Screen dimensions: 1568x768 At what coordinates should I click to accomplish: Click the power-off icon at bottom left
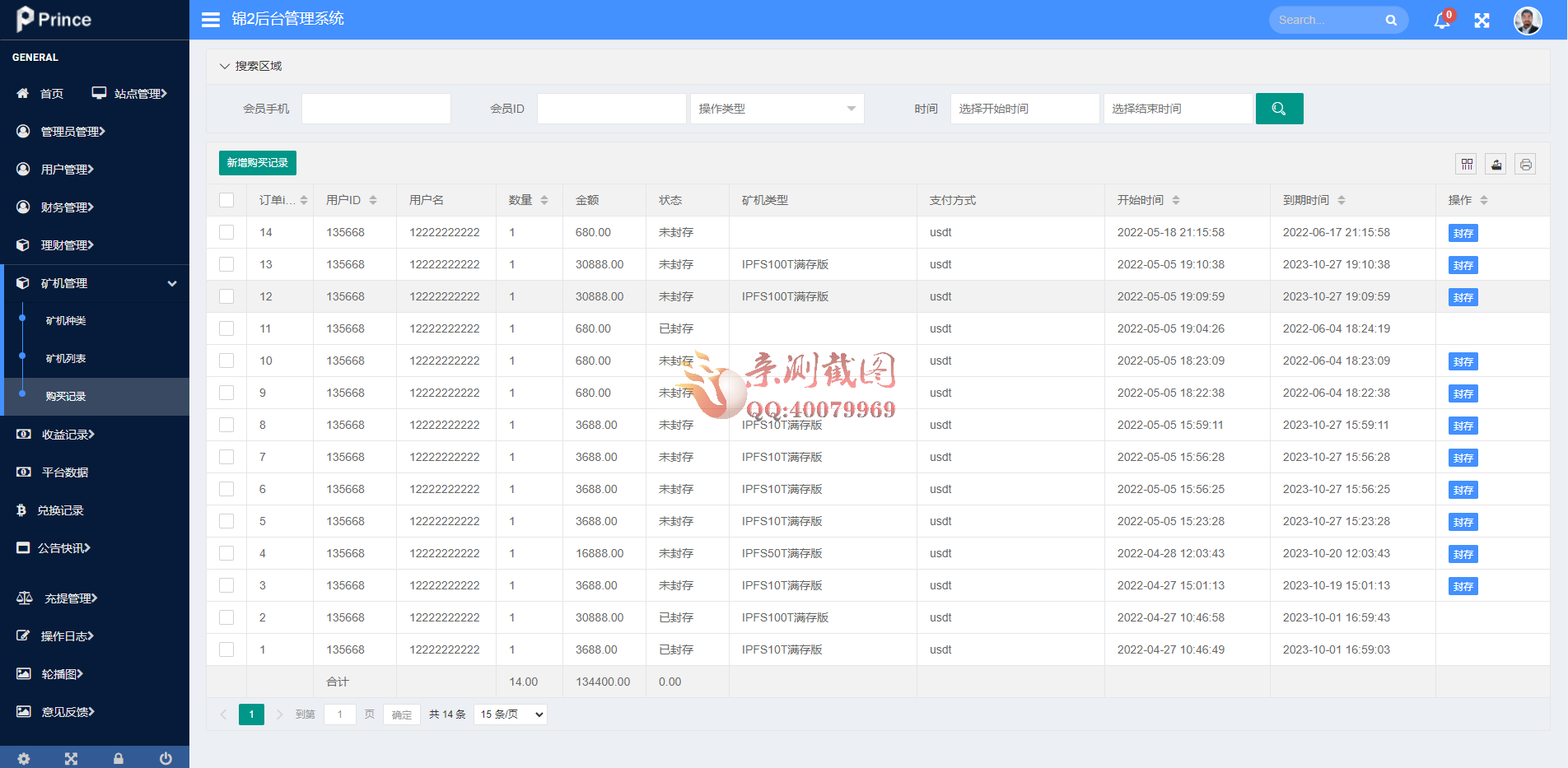pyautogui.click(x=166, y=758)
